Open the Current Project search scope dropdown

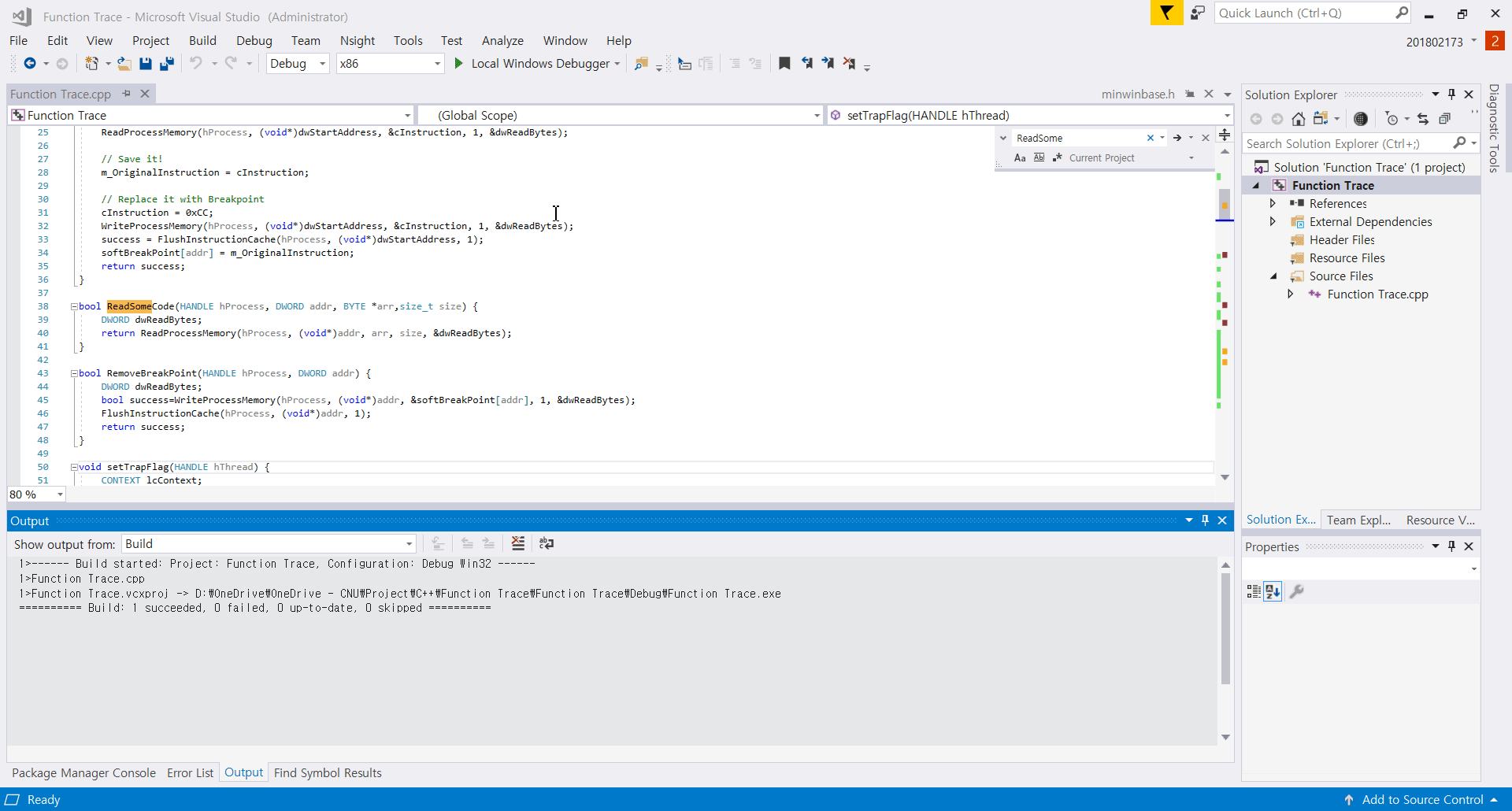1191,157
